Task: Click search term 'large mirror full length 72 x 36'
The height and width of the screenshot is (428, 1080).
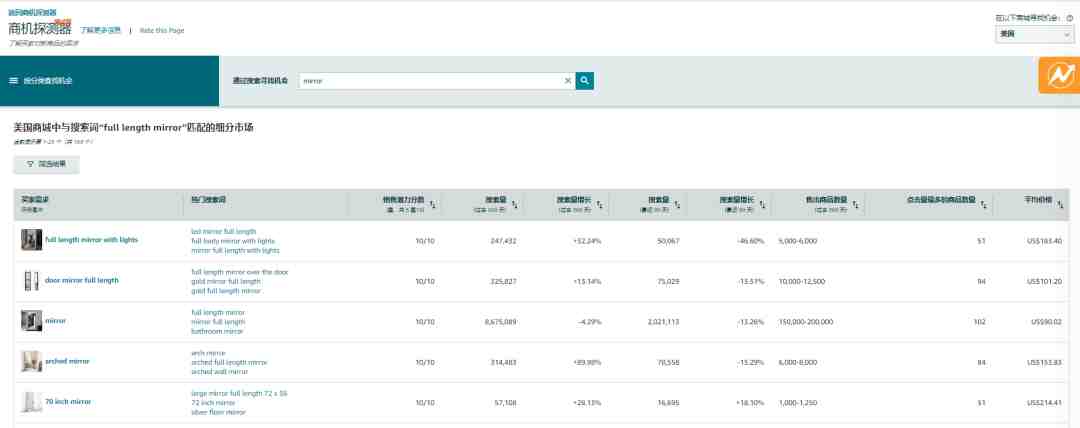Action: (x=240, y=394)
